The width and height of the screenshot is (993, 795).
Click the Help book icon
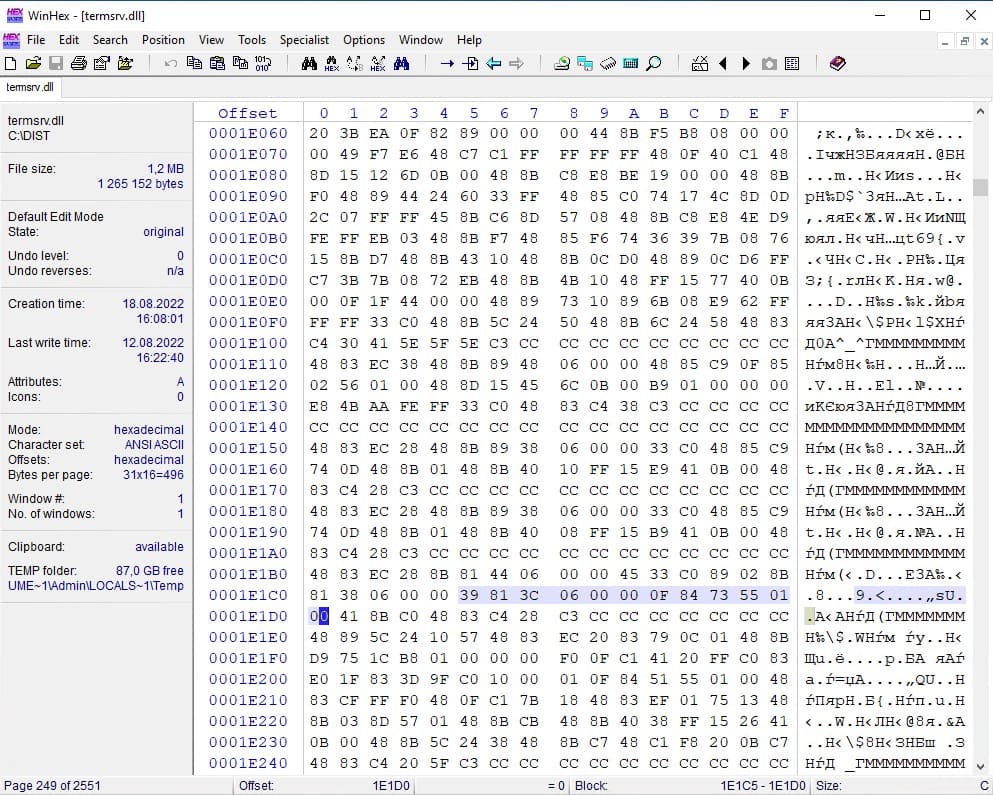(837, 63)
